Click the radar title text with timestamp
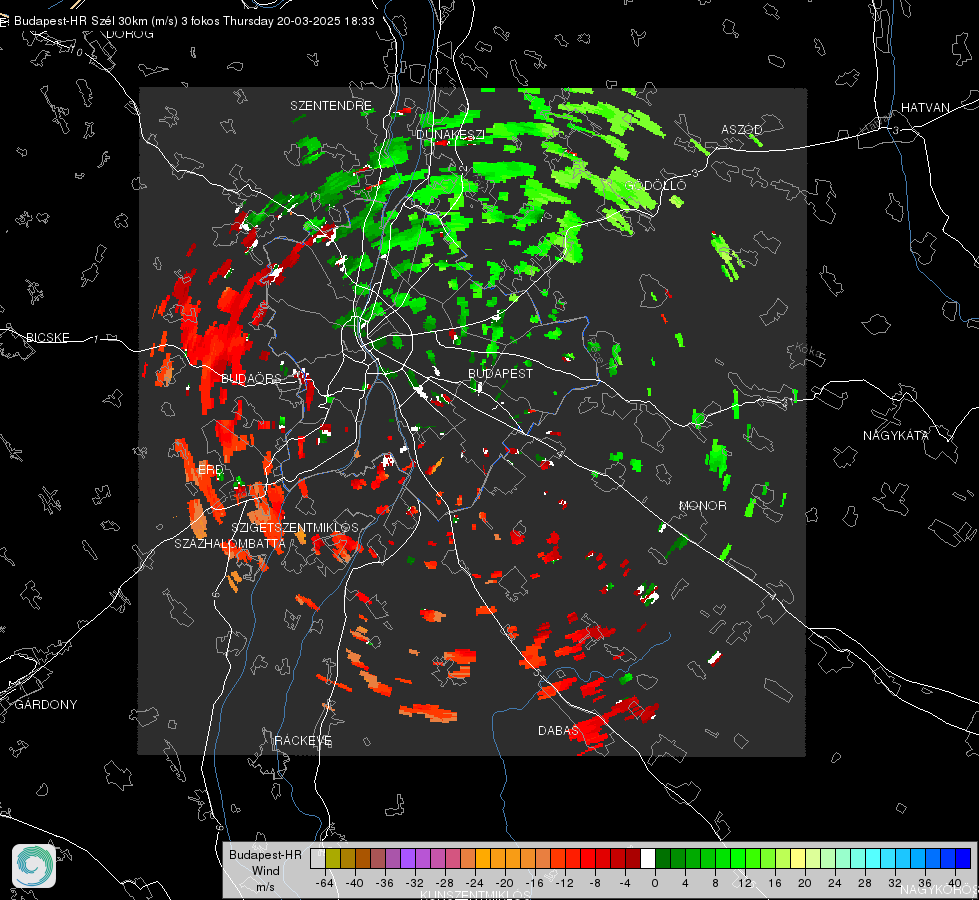Screen dimensions: 979x900 [x=194, y=21]
